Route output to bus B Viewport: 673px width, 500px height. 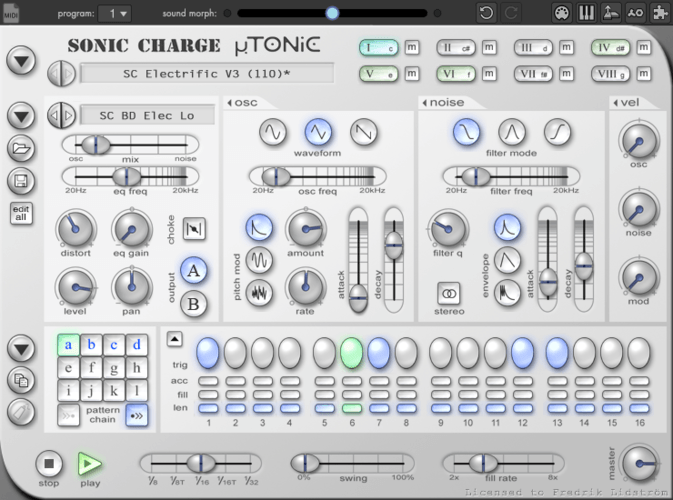click(x=194, y=304)
